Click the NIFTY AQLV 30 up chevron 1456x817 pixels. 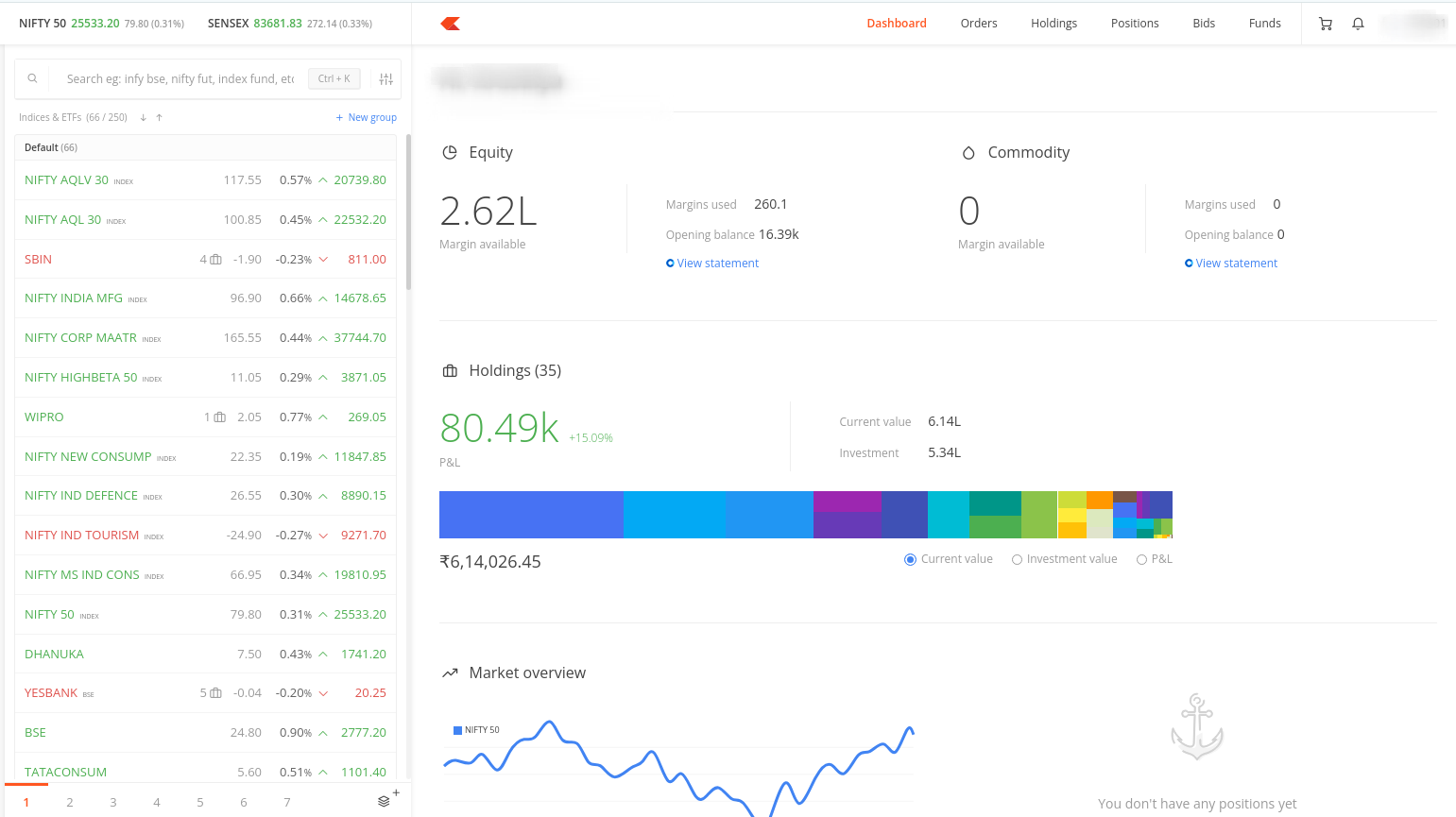(323, 180)
